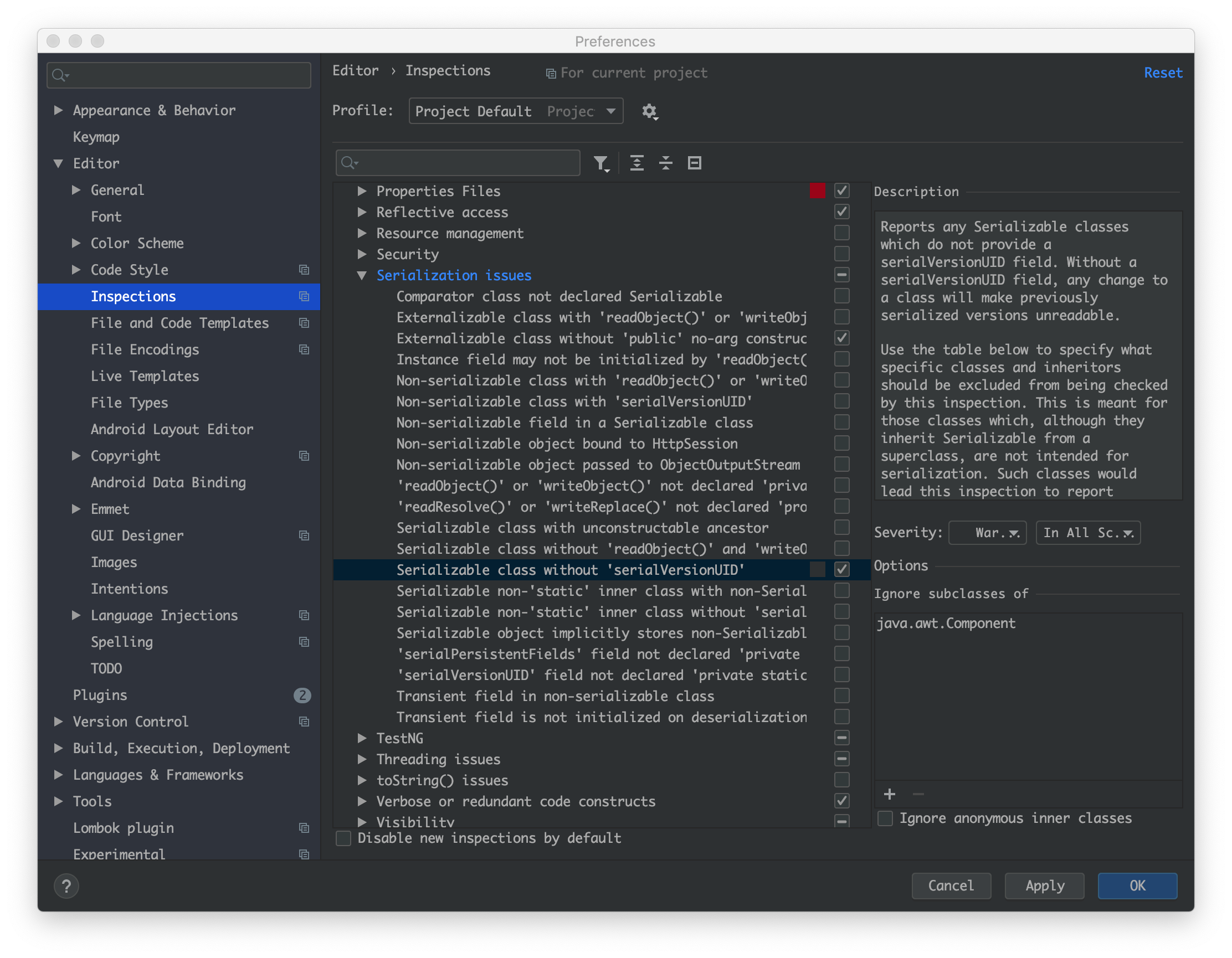Click the search icon in the settings search
The image size is (1232, 958).
coord(60,75)
